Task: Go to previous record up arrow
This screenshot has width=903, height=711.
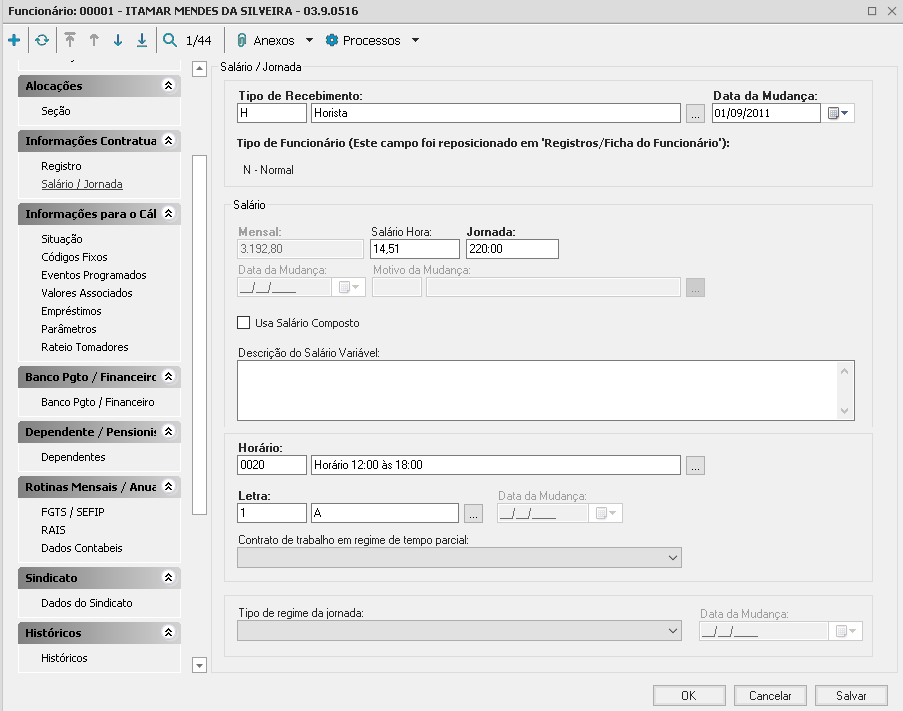Action: click(94, 40)
